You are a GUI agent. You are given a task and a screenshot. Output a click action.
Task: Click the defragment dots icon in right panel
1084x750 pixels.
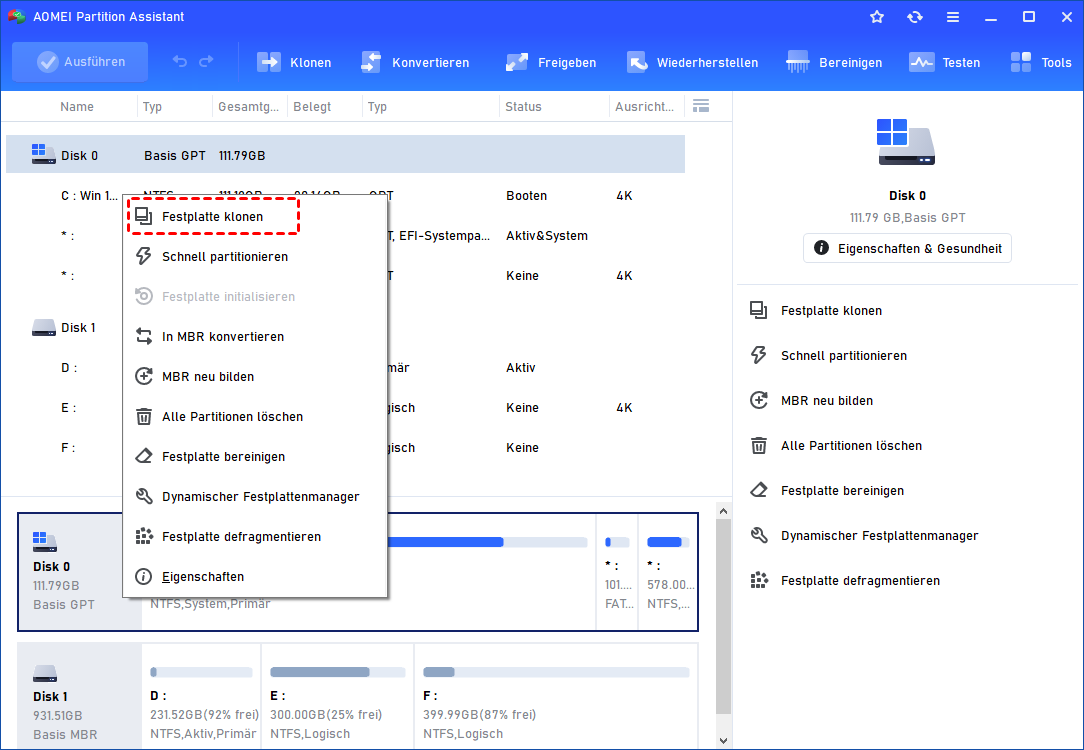(x=759, y=580)
